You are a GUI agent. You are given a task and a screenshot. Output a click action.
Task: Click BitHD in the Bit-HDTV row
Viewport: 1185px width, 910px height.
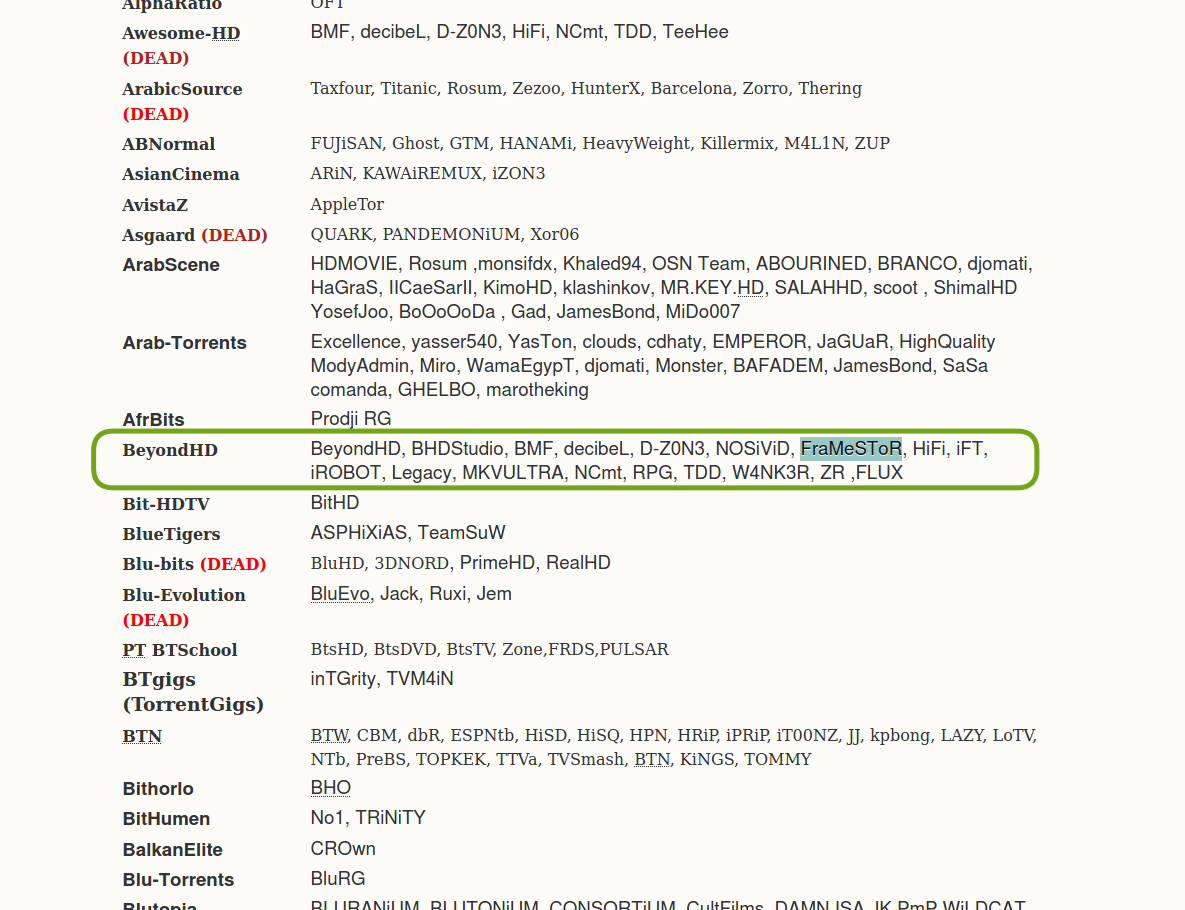pyautogui.click(x=335, y=503)
